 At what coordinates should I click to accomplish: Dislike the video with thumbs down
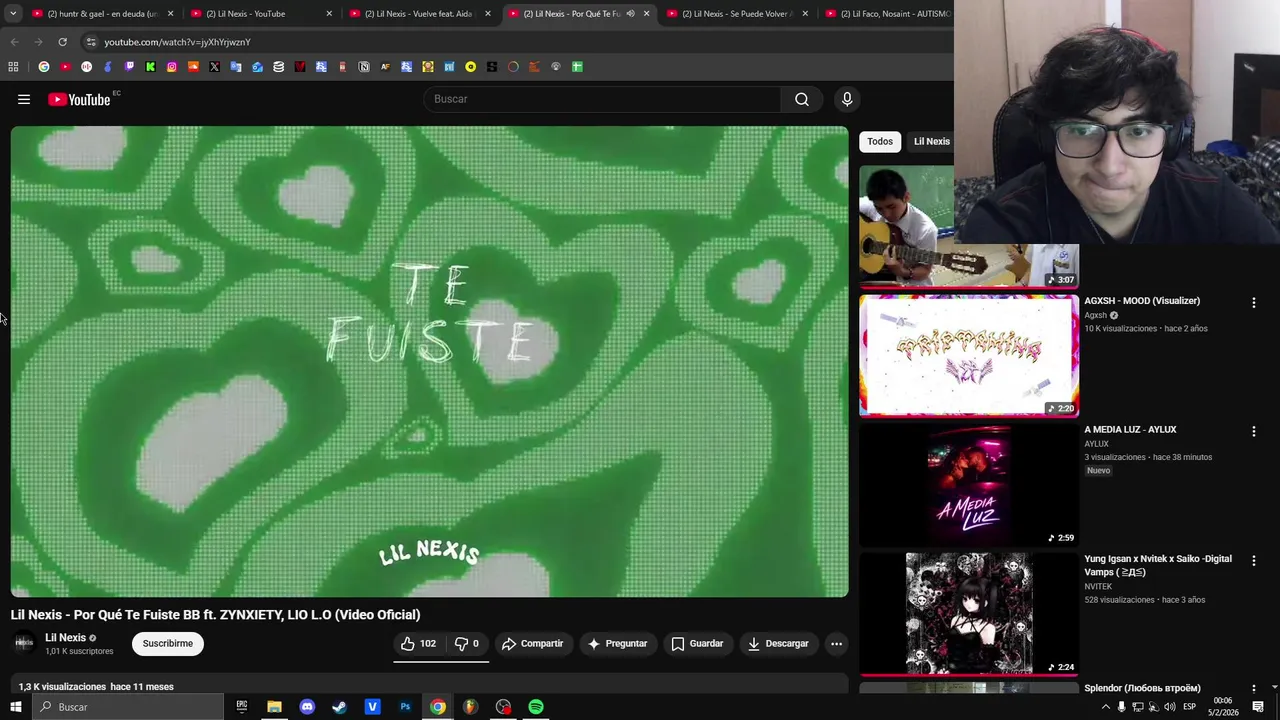(467, 643)
